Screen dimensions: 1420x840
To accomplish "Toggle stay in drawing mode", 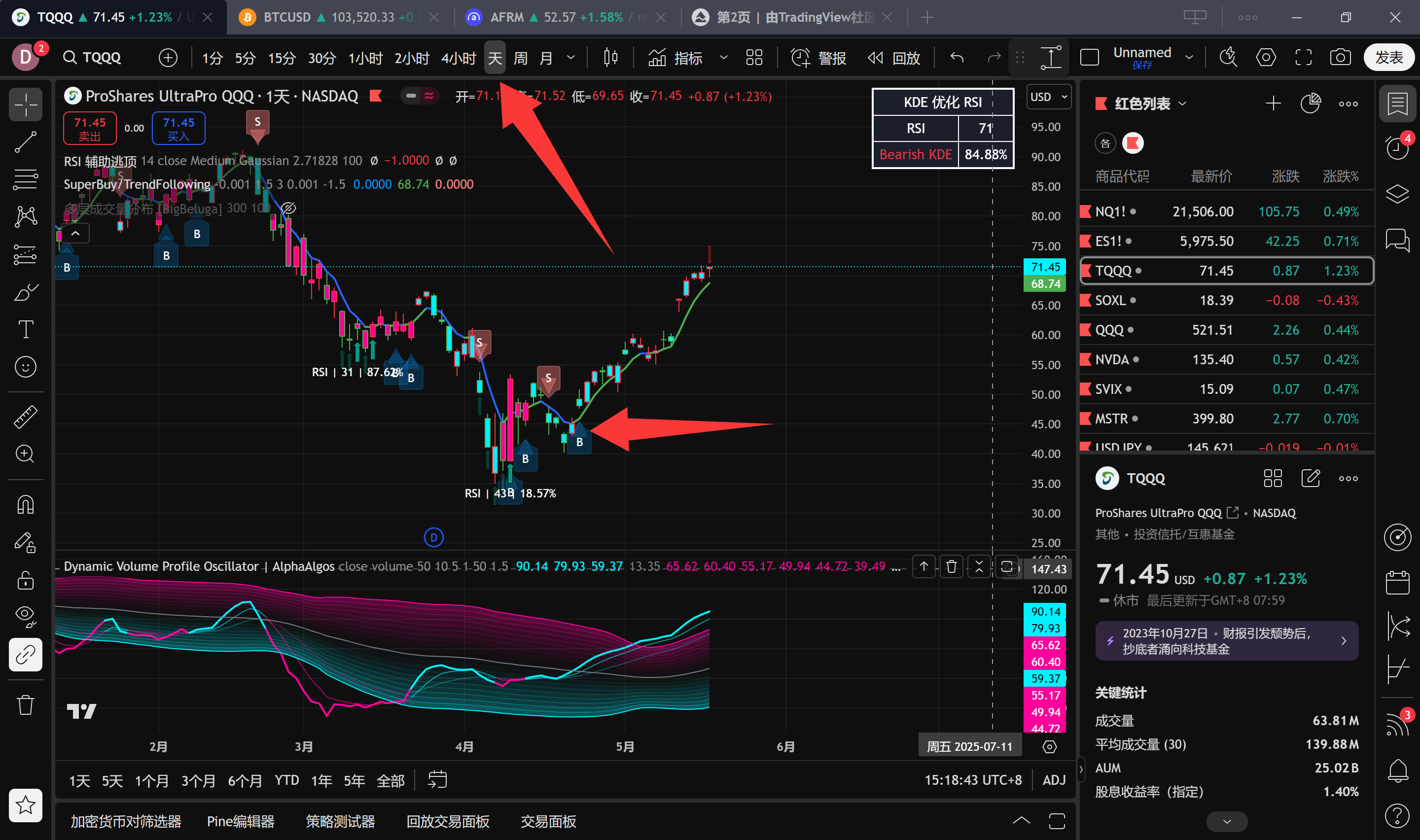I will point(26,542).
